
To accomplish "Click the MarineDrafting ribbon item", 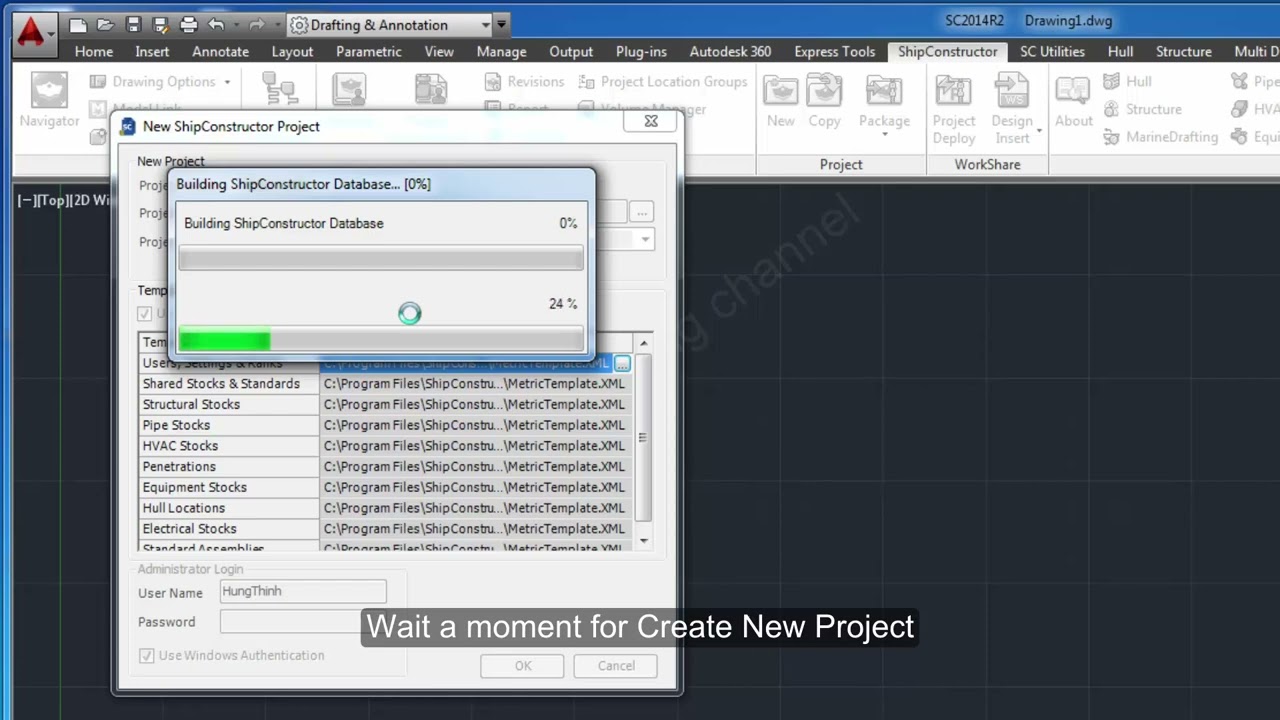I will tap(1160, 137).
